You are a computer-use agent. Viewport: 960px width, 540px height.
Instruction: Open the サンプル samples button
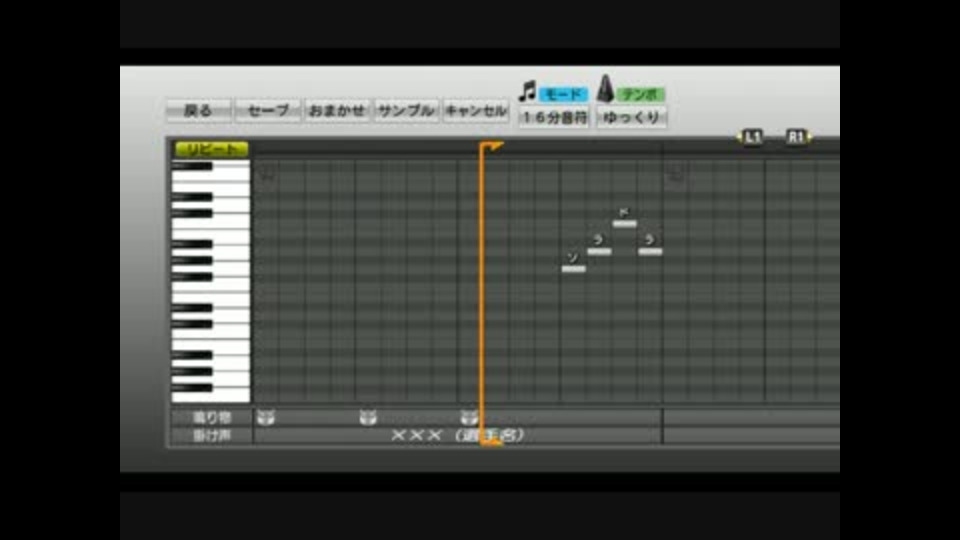(x=406, y=111)
